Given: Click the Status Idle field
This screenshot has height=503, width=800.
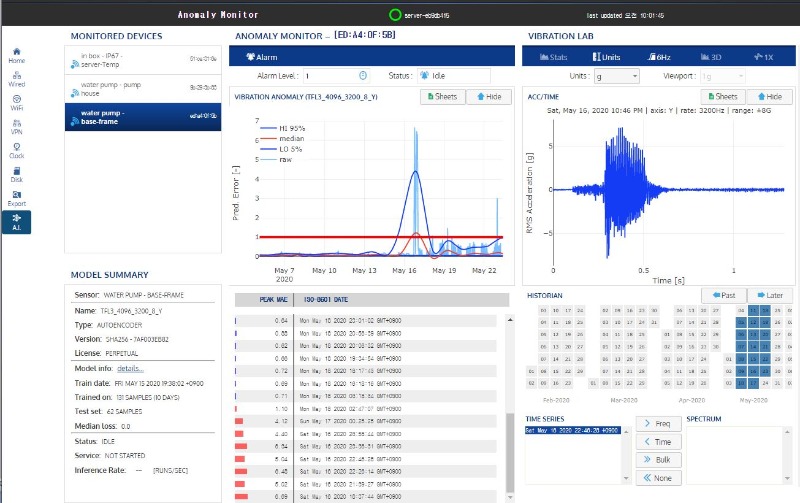Looking at the screenshot, I should 454,76.
